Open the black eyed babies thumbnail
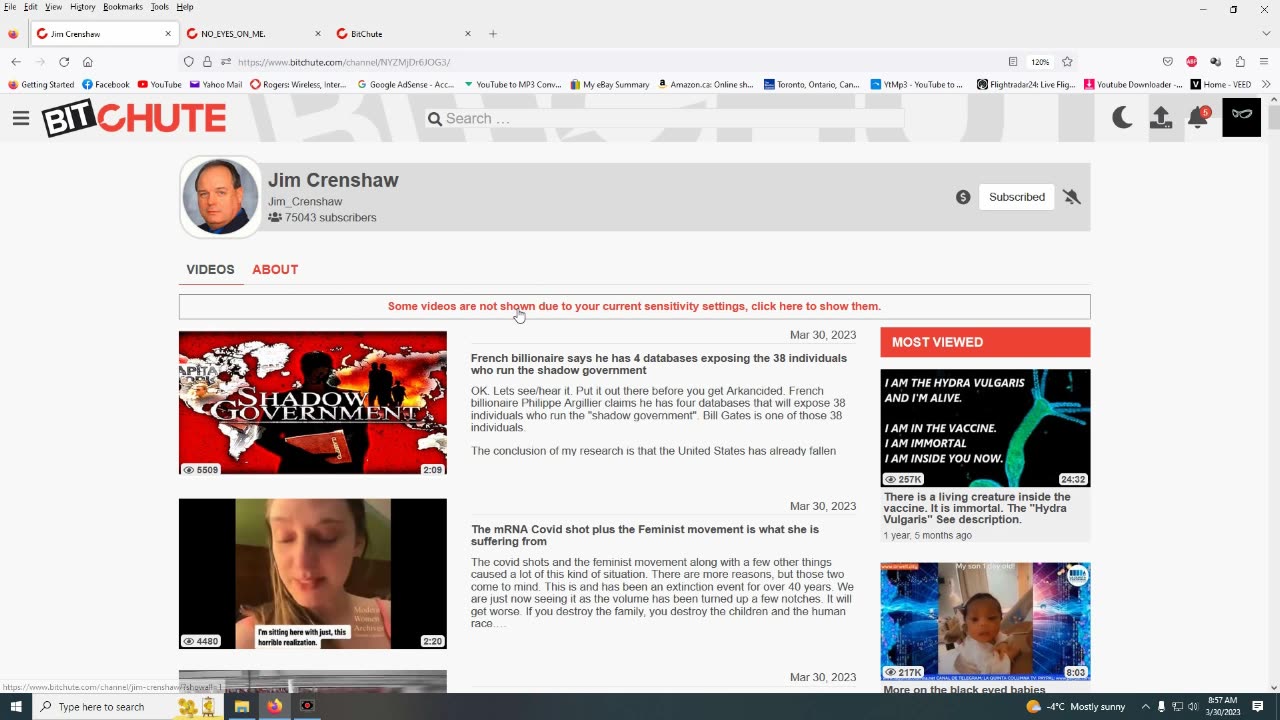The width and height of the screenshot is (1280, 720). tap(985, 621)
